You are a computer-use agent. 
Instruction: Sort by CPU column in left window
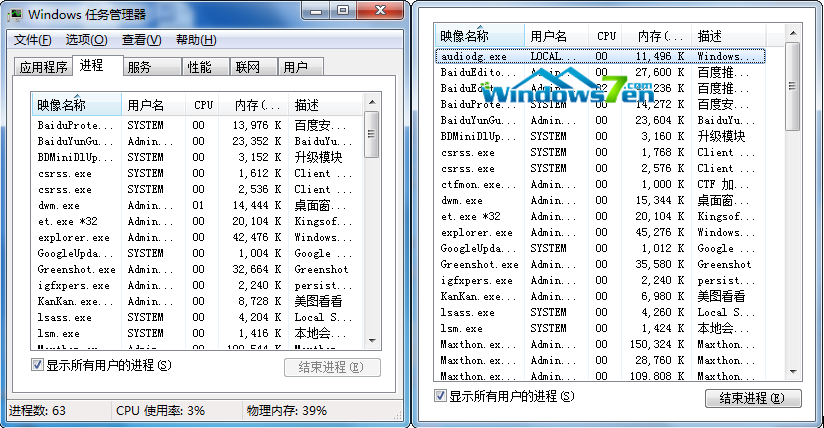coord(202,105)
